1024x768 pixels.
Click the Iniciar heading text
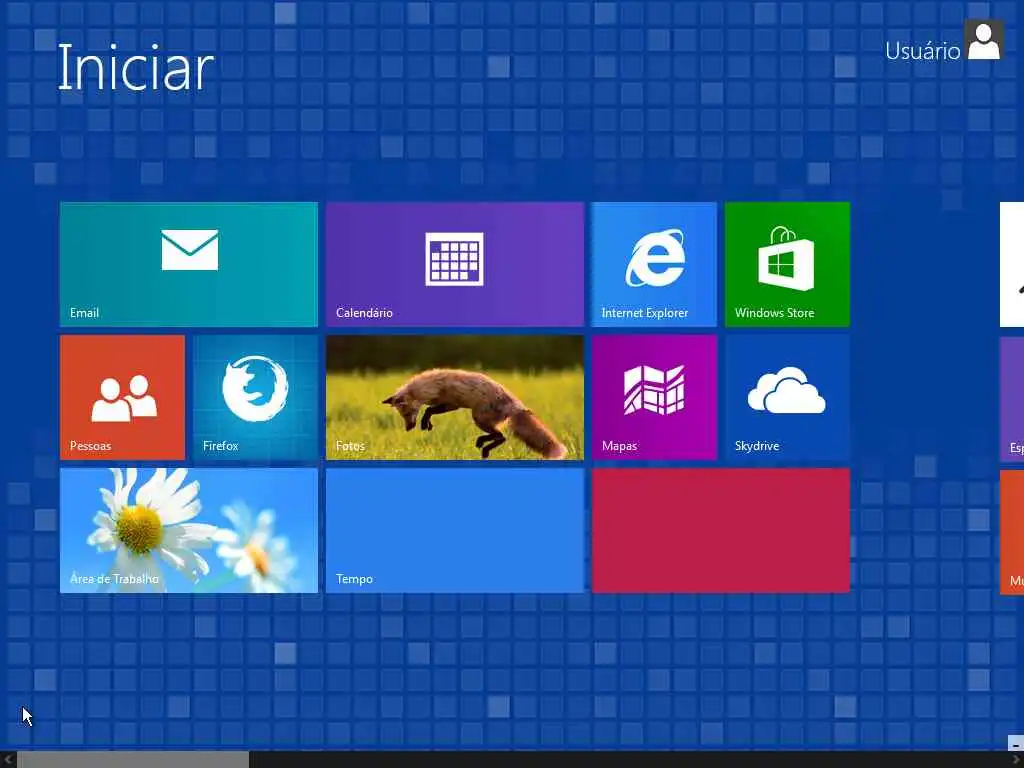[x=136, y=67]
